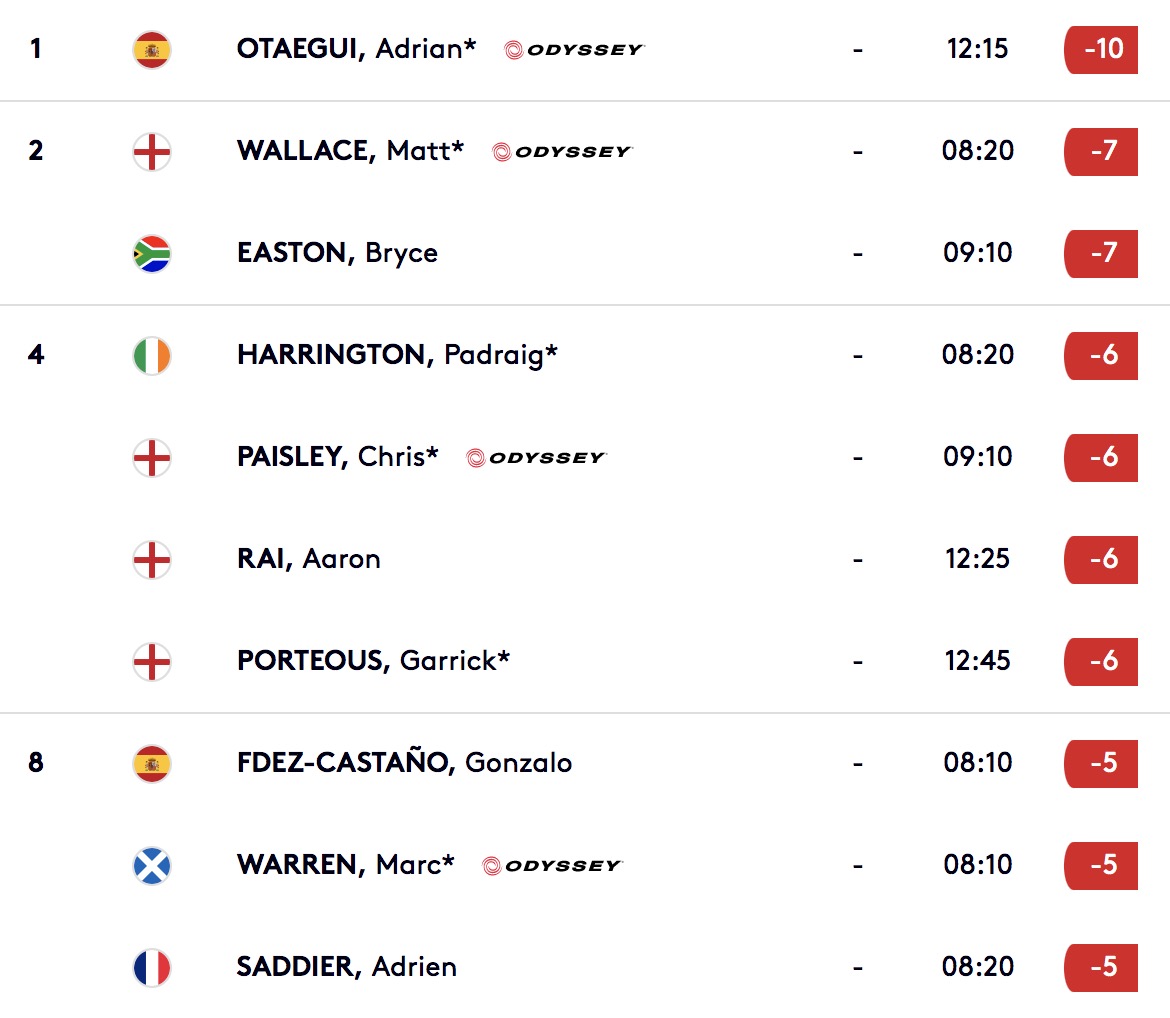Open PORTEOUS, Garrick player row
Image resolution: width=1170 pixels, height=1018 pixels.
coord(585,661)
